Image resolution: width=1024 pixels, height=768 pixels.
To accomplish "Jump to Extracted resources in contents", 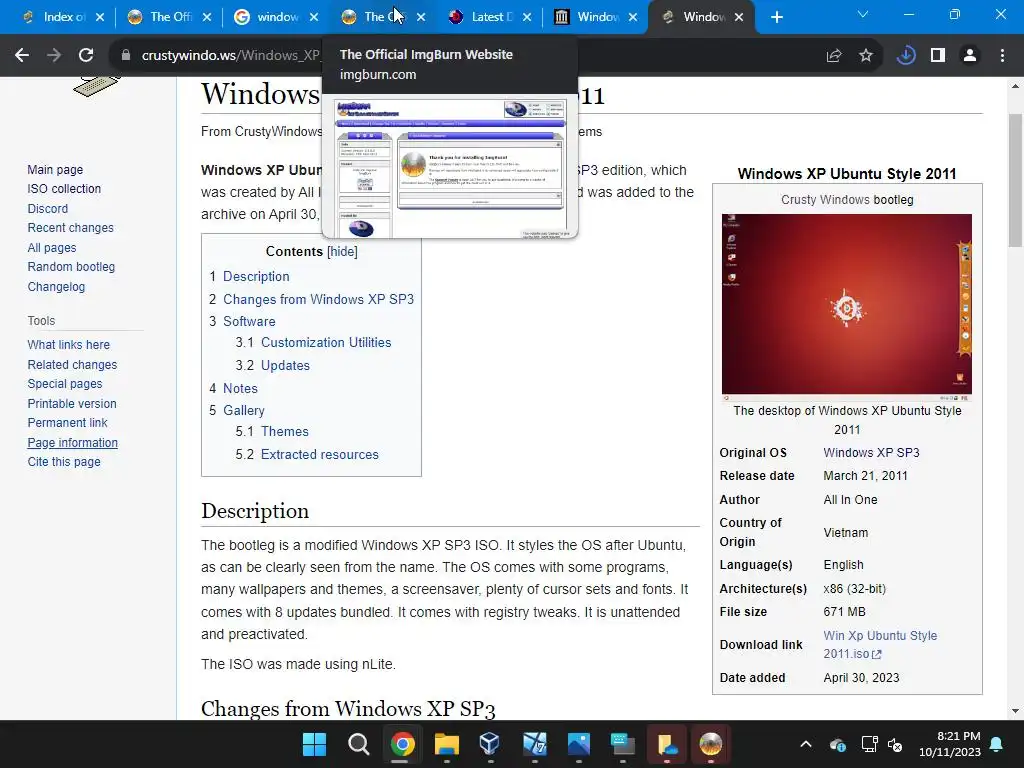I will click(319, 454).
